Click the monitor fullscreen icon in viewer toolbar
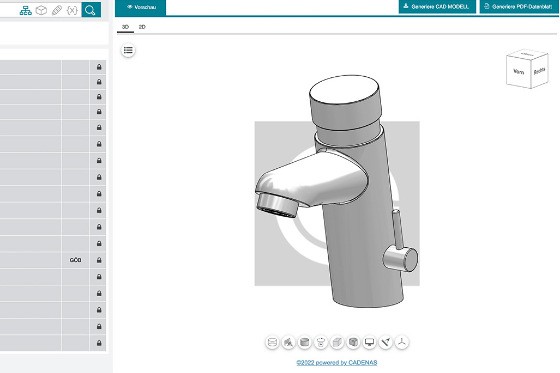The height and width of the screenshot is (373, 560). click(x=369, y=342)
